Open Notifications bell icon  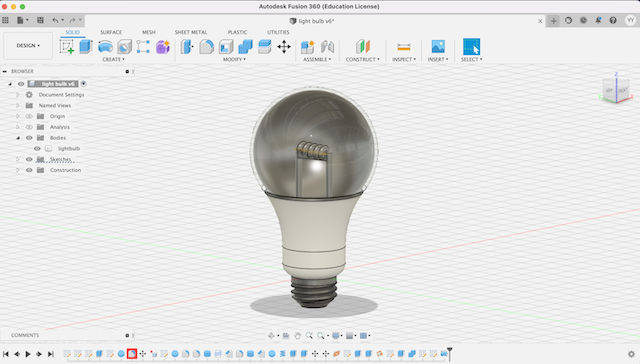[x=598, y=20]
